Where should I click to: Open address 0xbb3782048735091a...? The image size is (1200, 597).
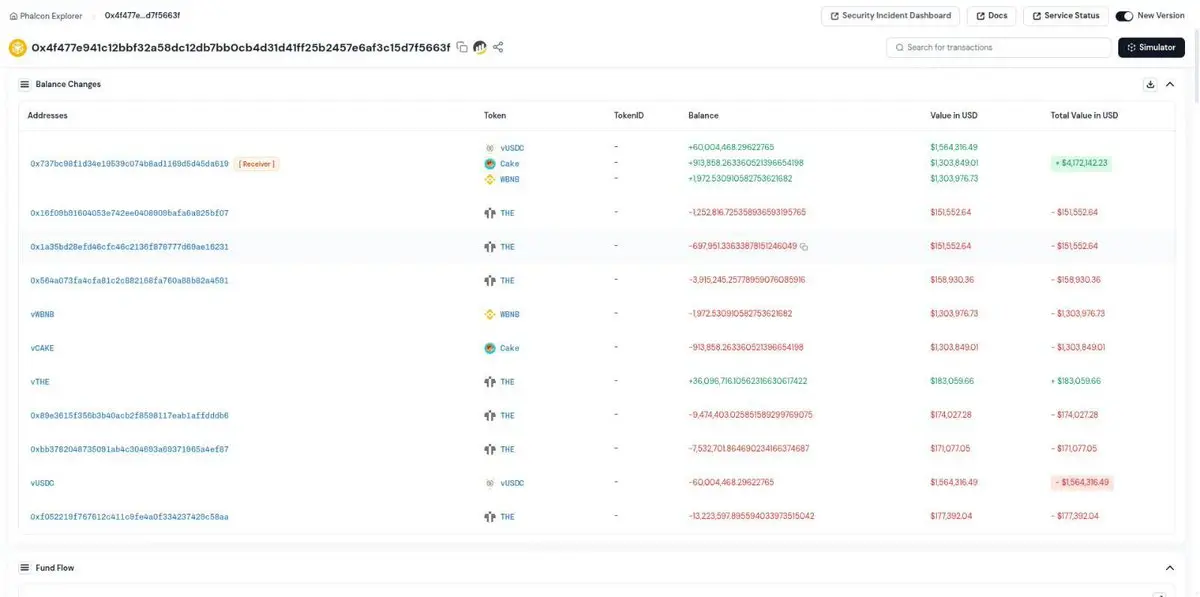point(129,449)
